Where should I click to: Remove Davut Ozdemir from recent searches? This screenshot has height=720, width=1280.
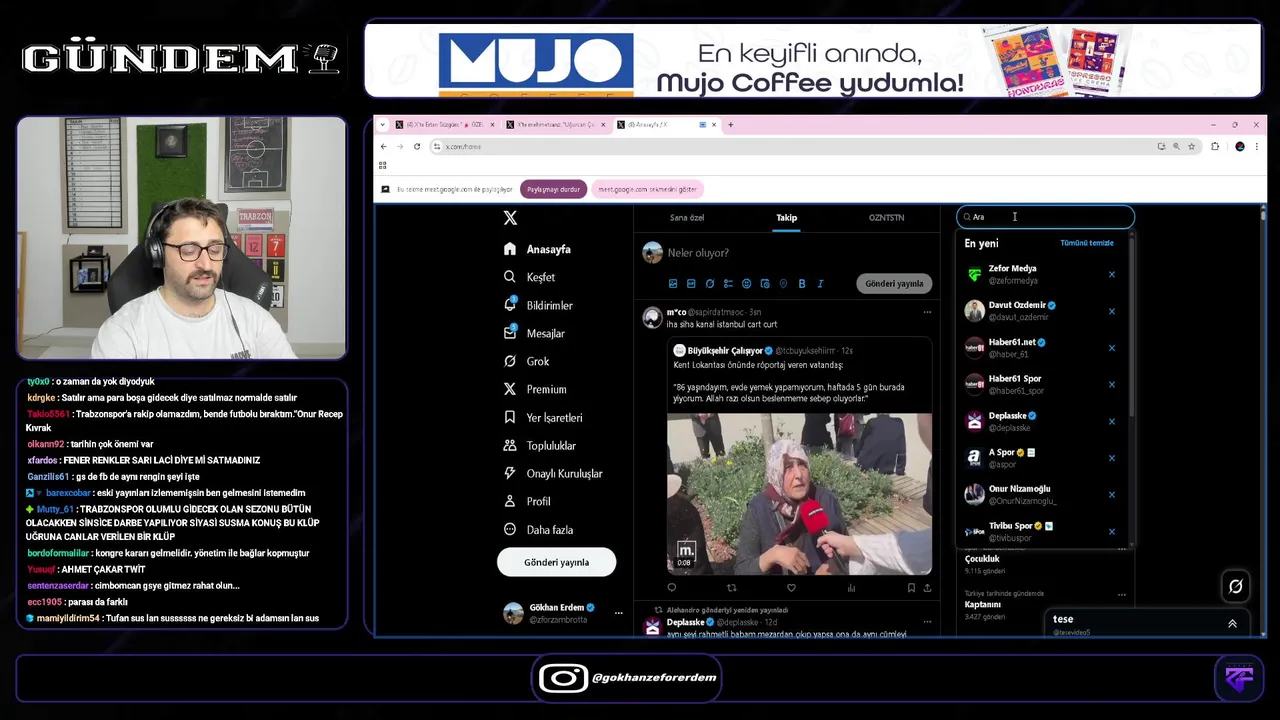(x=1111, y=311)
